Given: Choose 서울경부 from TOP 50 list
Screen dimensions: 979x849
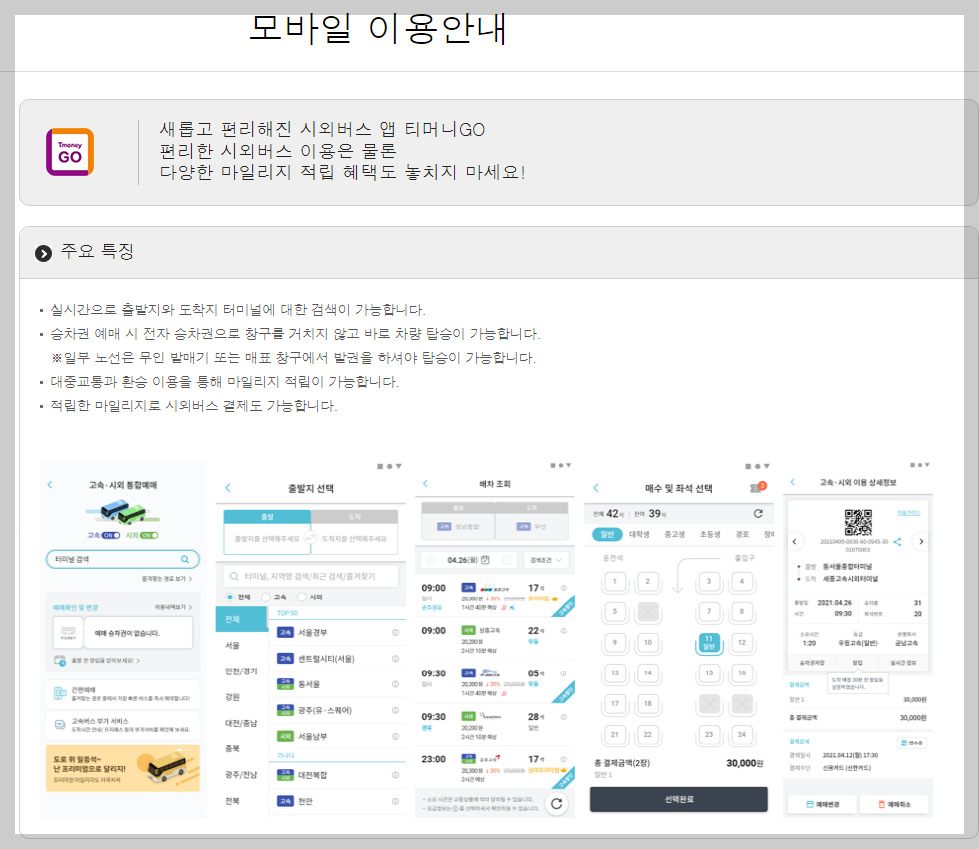Looking at the screenshot, I should click(x=337, y=632).
